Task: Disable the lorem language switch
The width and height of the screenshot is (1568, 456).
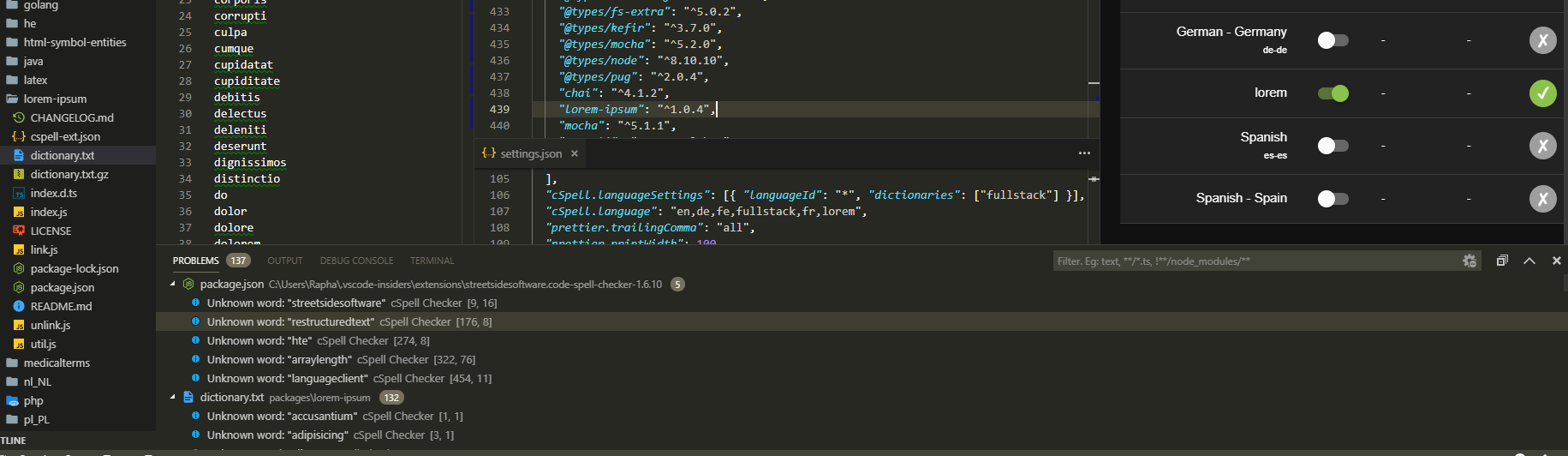Action: (x=1333, y=93)
